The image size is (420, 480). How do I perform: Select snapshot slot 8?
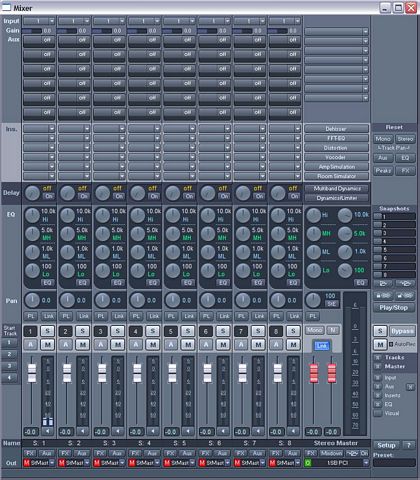[394, 275]
